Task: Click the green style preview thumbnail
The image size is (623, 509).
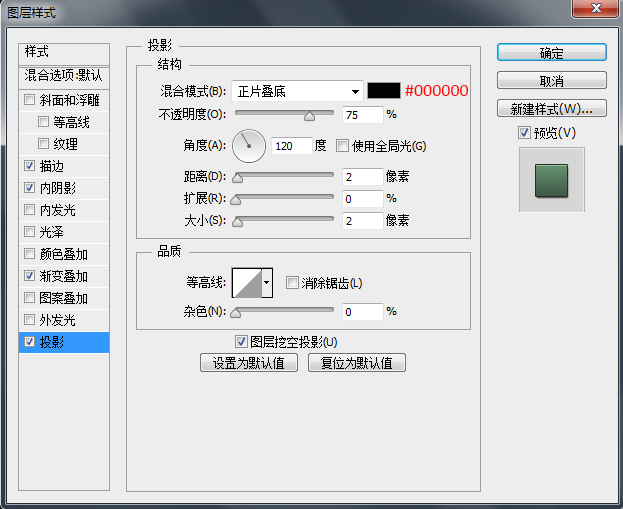Action: [x=551, y=181]
